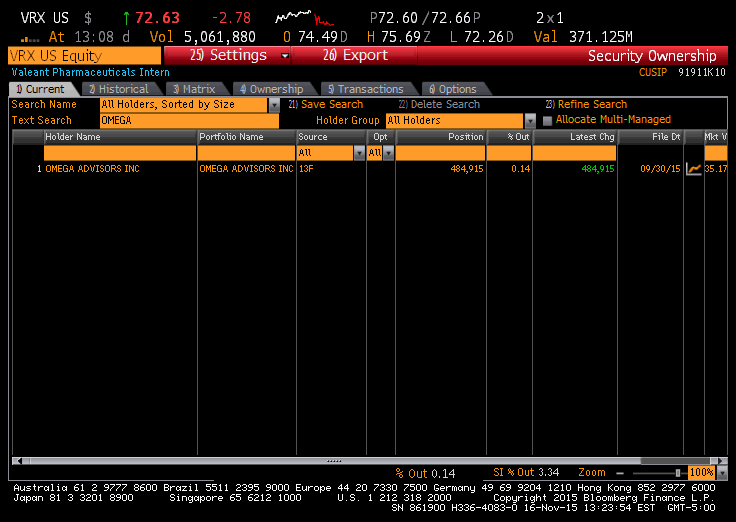
Task: Click Valeant Pharmaceuticals Intern name
Action: (x=91, y=72)
